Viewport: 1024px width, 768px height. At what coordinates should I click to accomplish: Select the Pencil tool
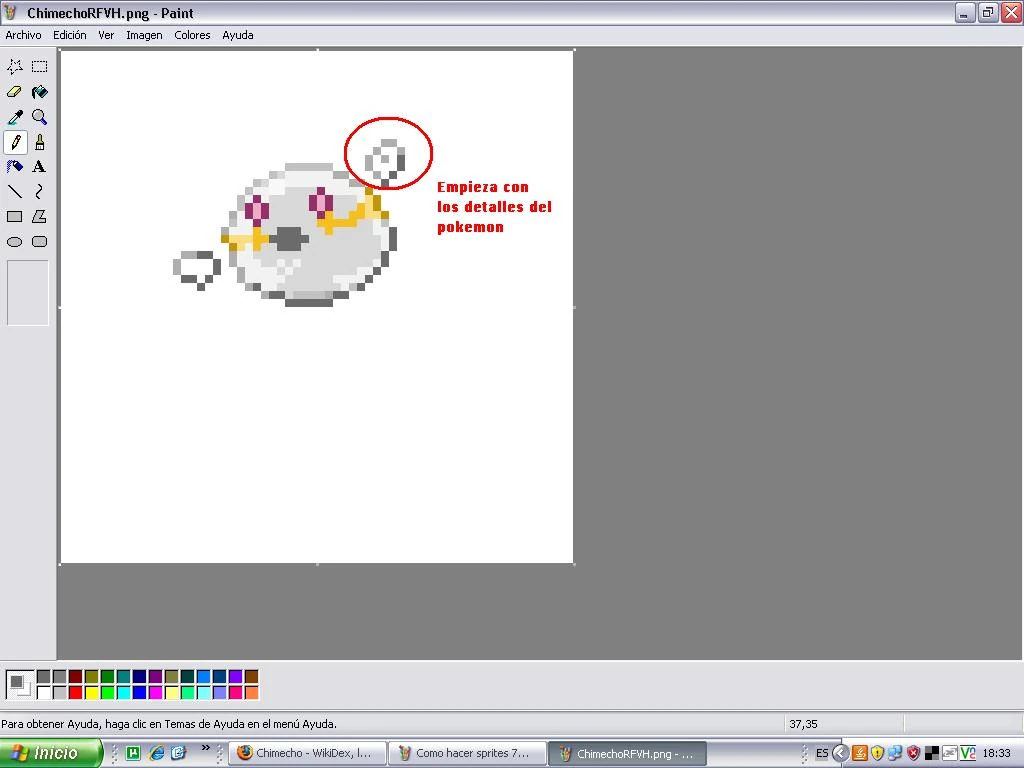point(15,142)
